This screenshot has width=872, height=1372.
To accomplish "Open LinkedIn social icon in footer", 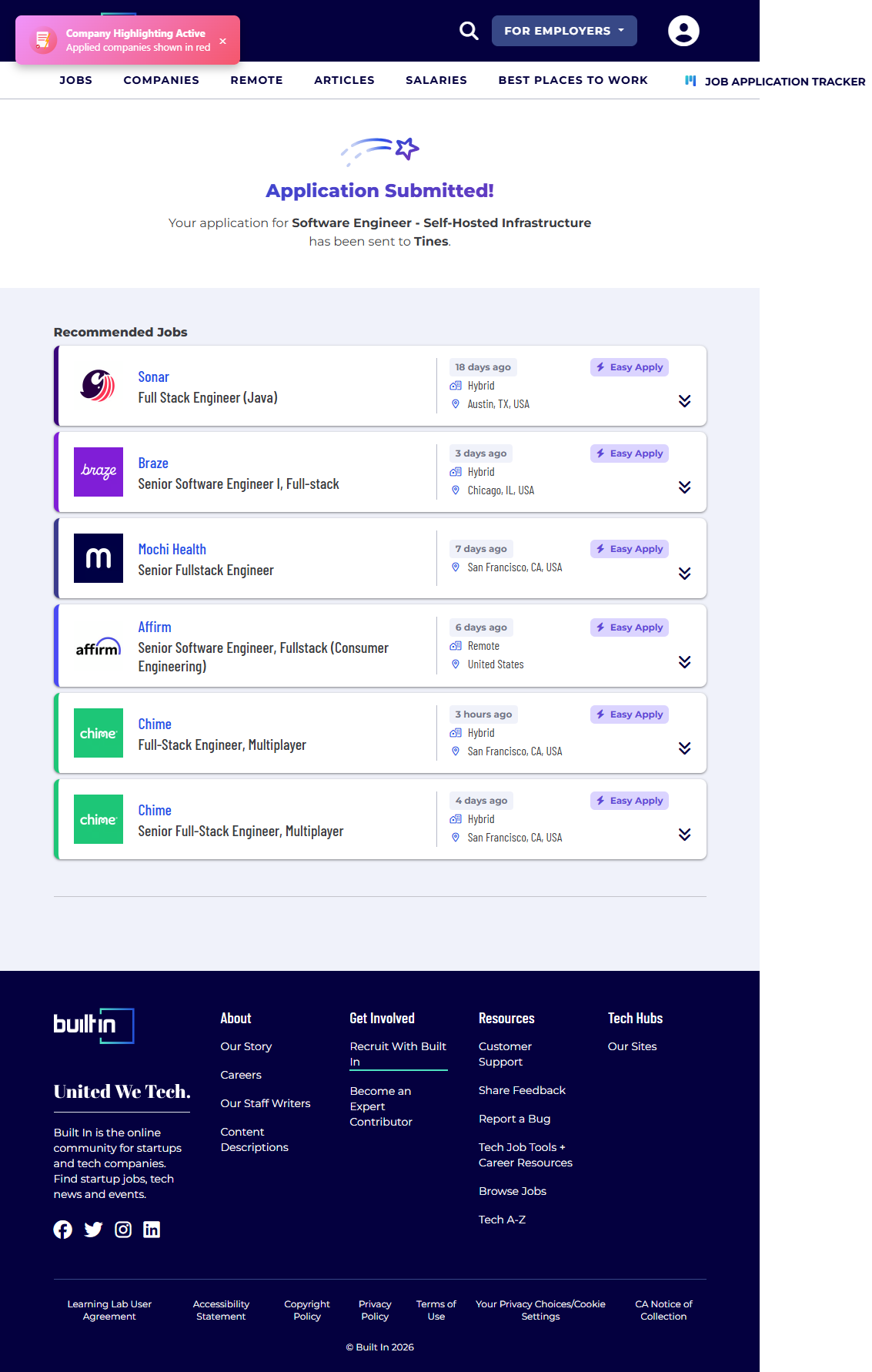I will pyautogui.click(x=152, y=1230).
